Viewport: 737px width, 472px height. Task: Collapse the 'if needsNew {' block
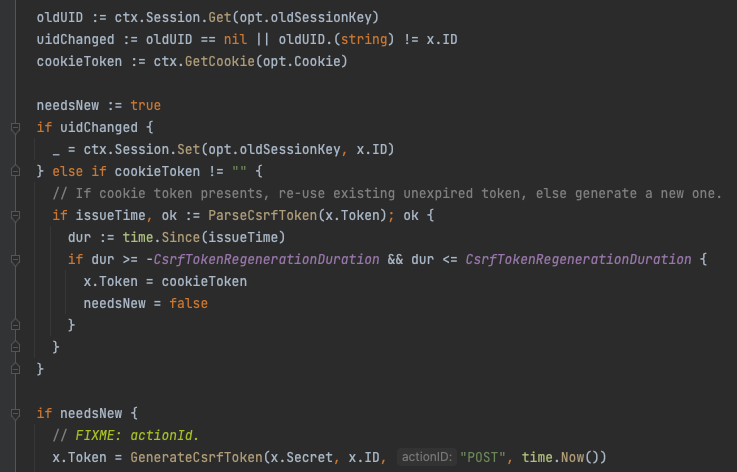(16, 413)
